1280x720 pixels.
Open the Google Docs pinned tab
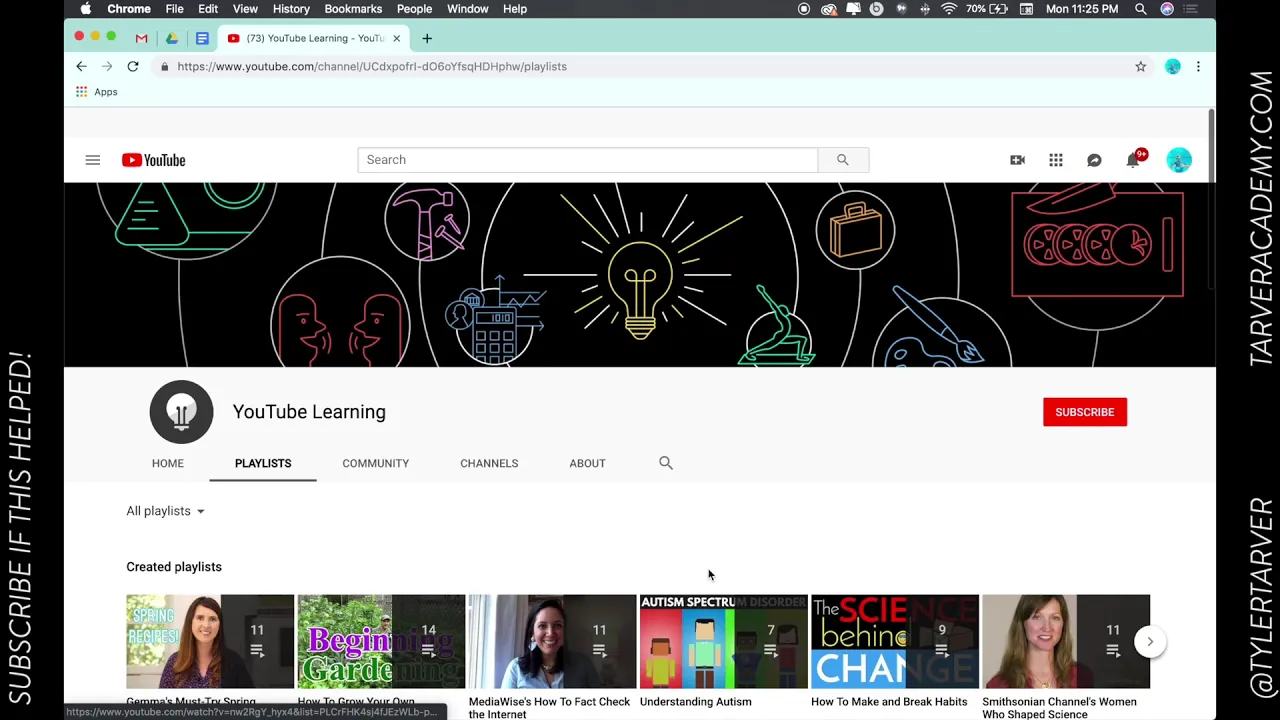coord(202,38)
